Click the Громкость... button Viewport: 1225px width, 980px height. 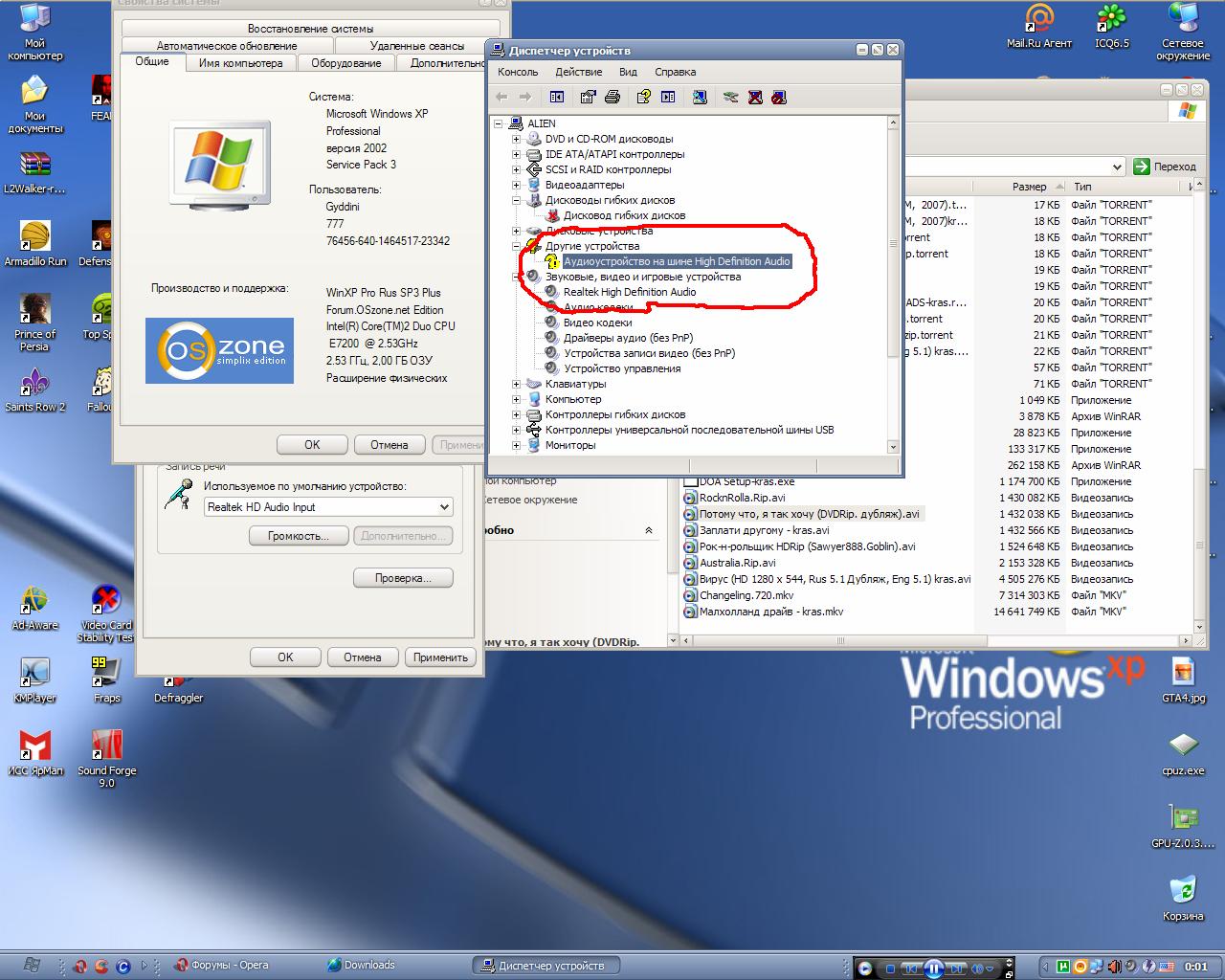tap(298, 536)
